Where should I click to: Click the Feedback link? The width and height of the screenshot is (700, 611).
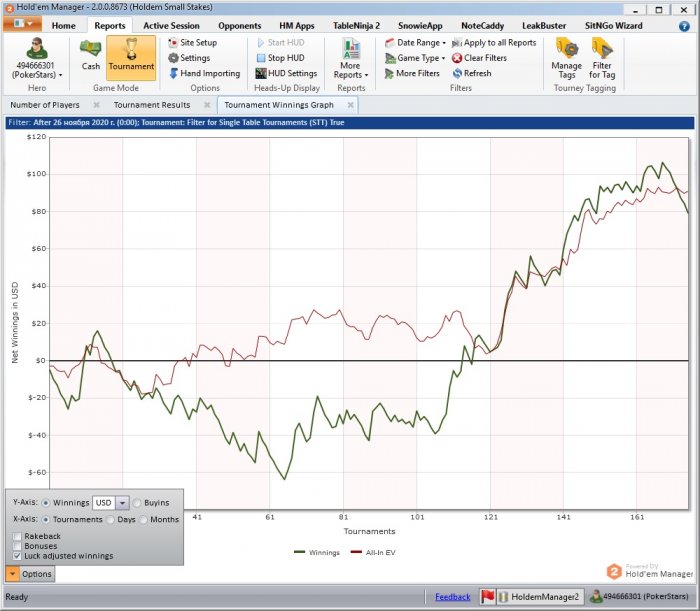pyautogui.click(x=453, y=597)
